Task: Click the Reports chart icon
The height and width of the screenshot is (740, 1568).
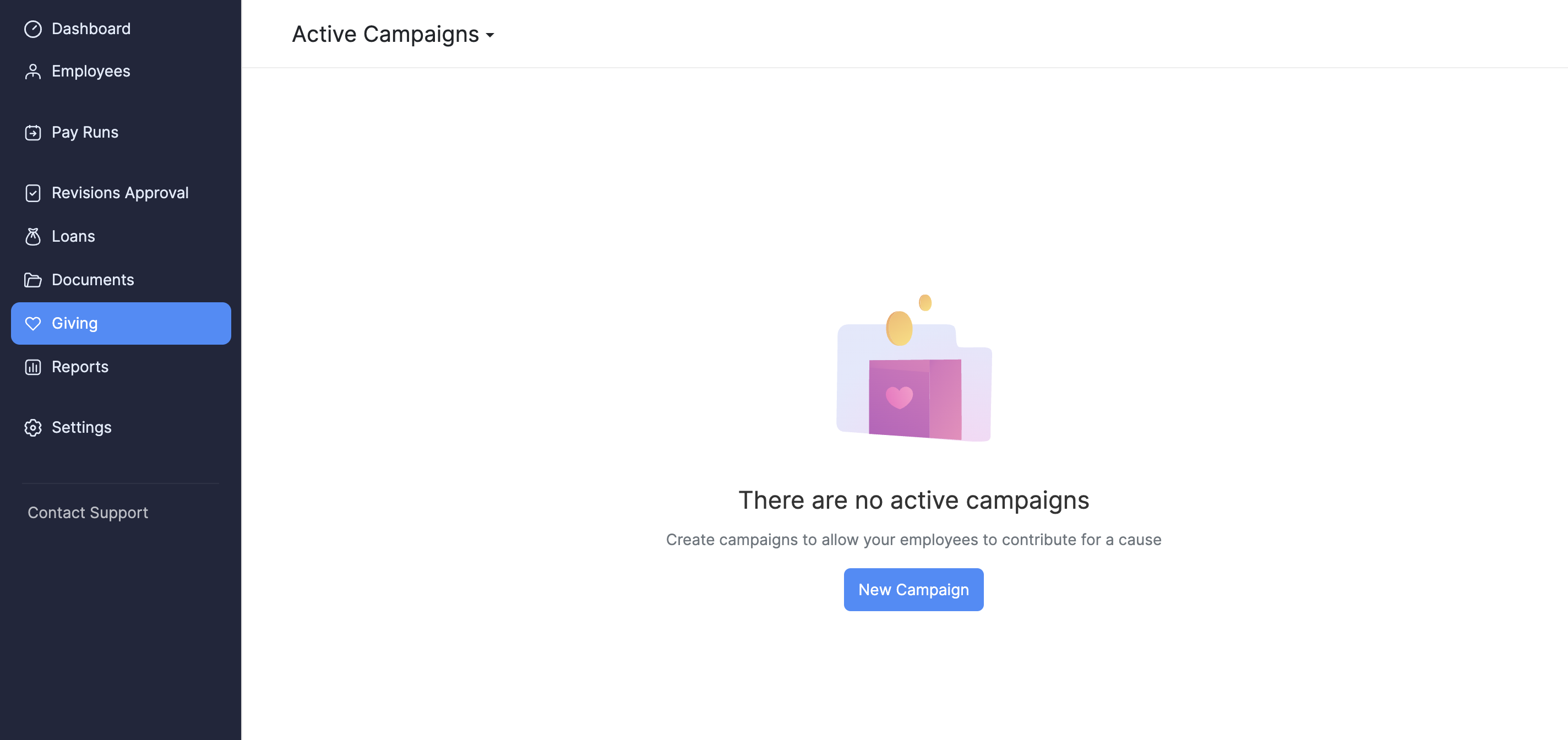Action: pyautogui.click(x=33, y=367)
